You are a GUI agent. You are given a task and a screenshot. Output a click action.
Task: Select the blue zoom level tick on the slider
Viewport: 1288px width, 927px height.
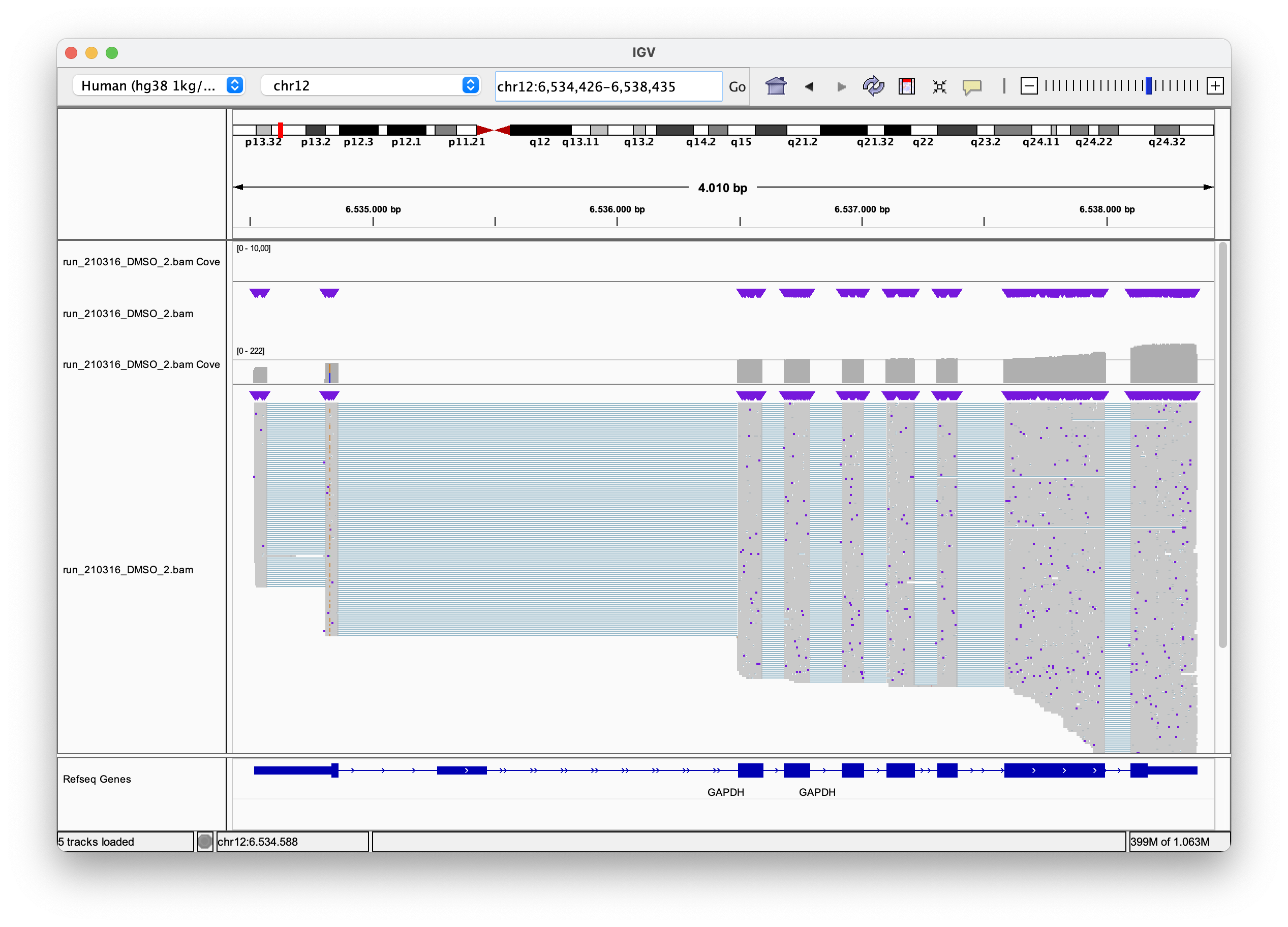click(x=1149, y=86)
